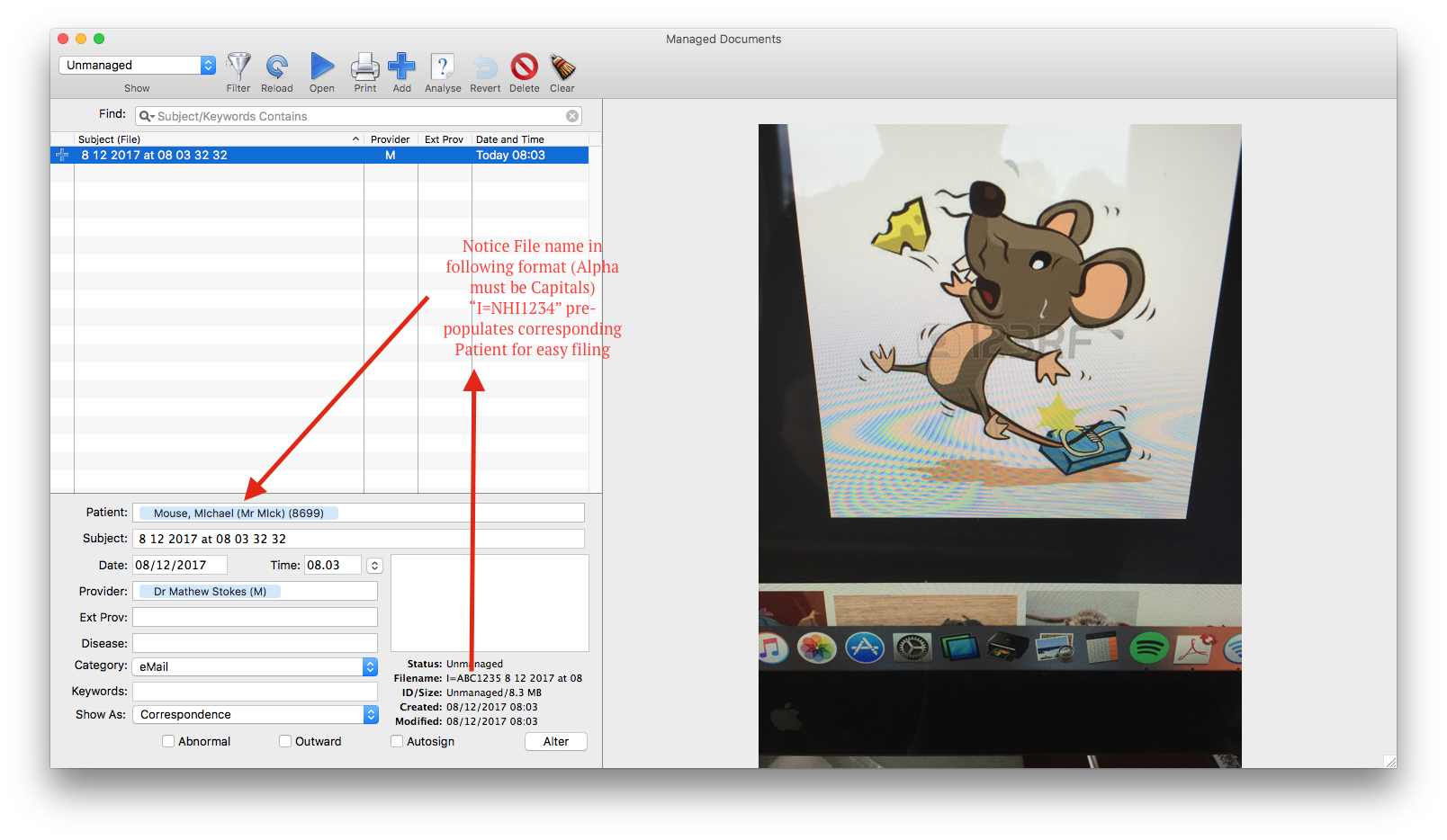Click the Filter funnel icon
Image resolution: width=1447 pixels, height=840 pixels.
238,66
